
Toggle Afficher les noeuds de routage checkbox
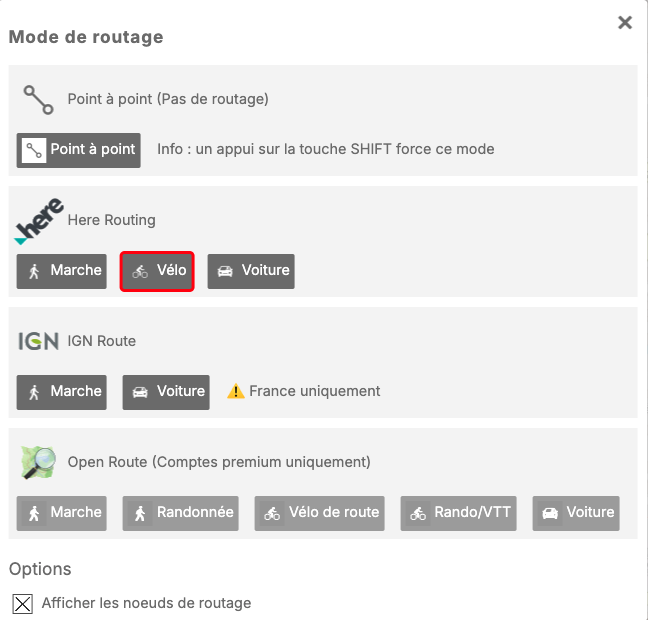click(x=22, y=604)
